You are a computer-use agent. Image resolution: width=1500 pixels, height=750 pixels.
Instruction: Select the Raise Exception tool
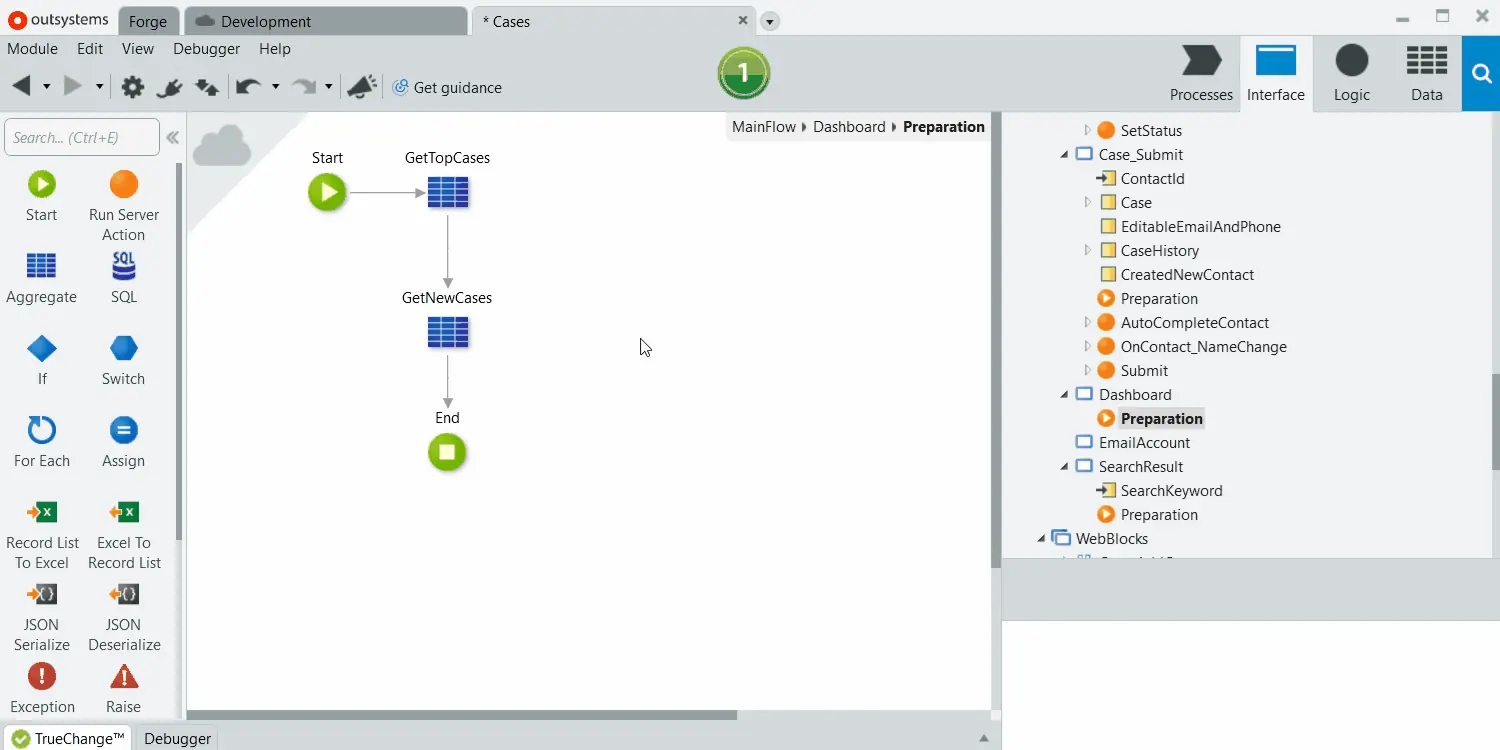123,689
